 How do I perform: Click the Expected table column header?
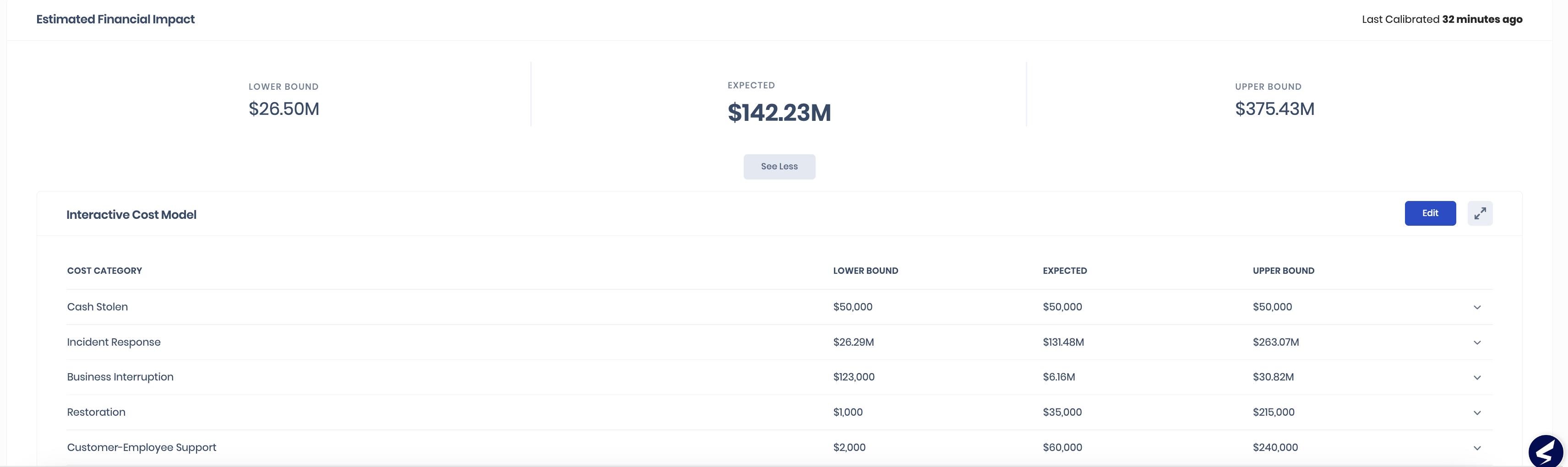pyautogui.click(x=1064, y=271)
